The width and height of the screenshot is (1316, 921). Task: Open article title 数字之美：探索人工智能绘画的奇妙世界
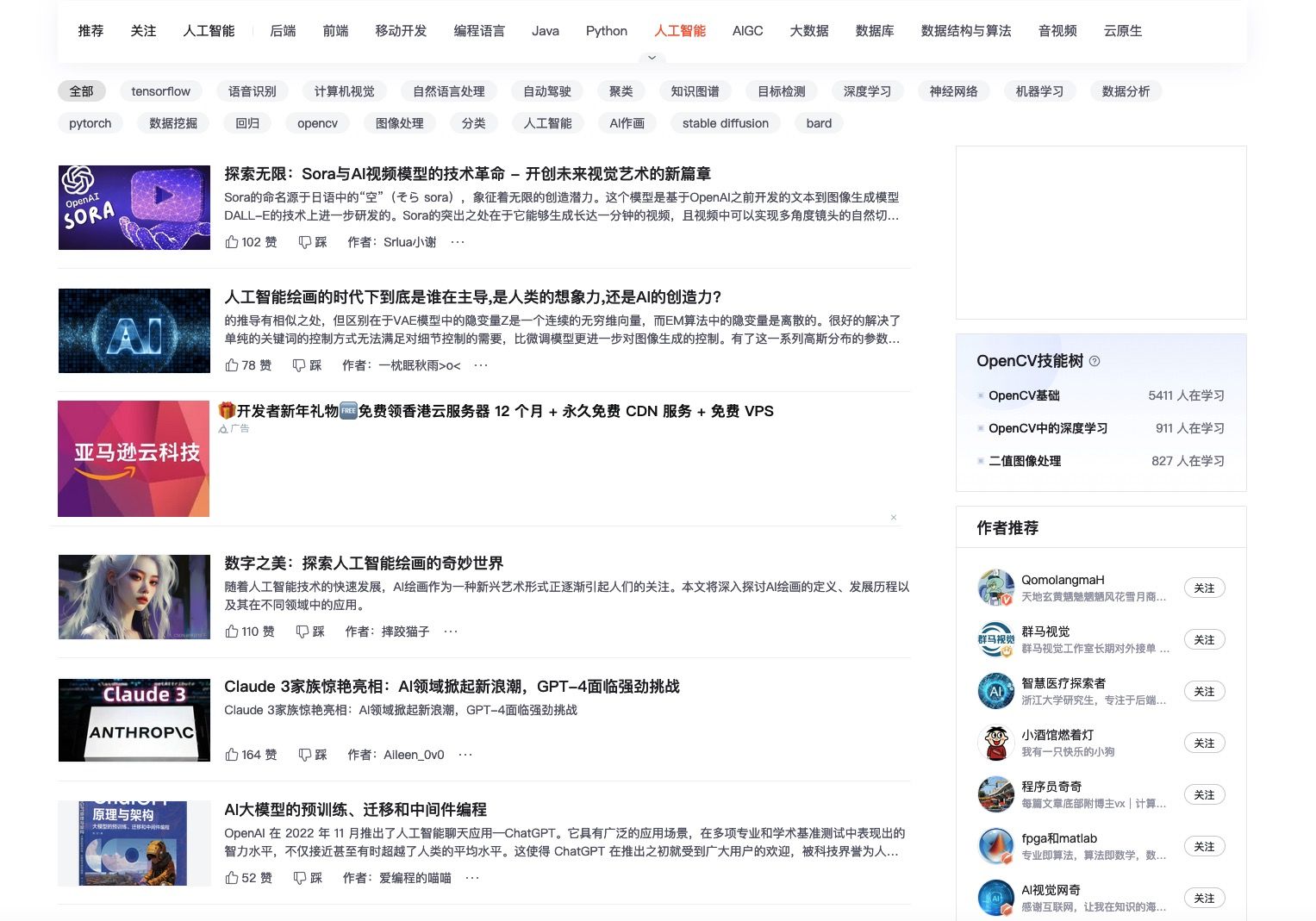[x=364, y=563]
